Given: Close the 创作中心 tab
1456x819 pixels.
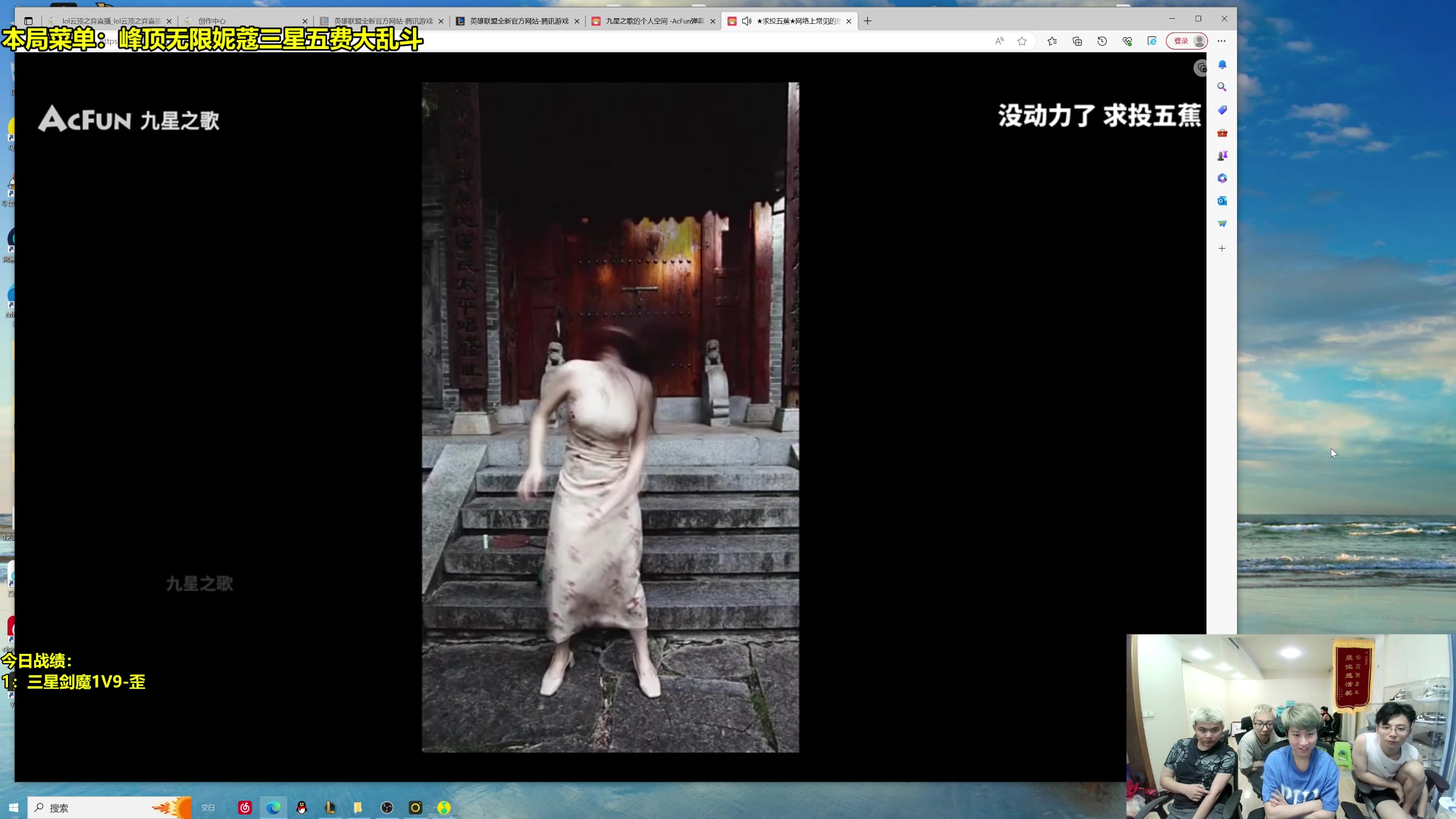Looking at the screenshot, I should tap(305, 21).
